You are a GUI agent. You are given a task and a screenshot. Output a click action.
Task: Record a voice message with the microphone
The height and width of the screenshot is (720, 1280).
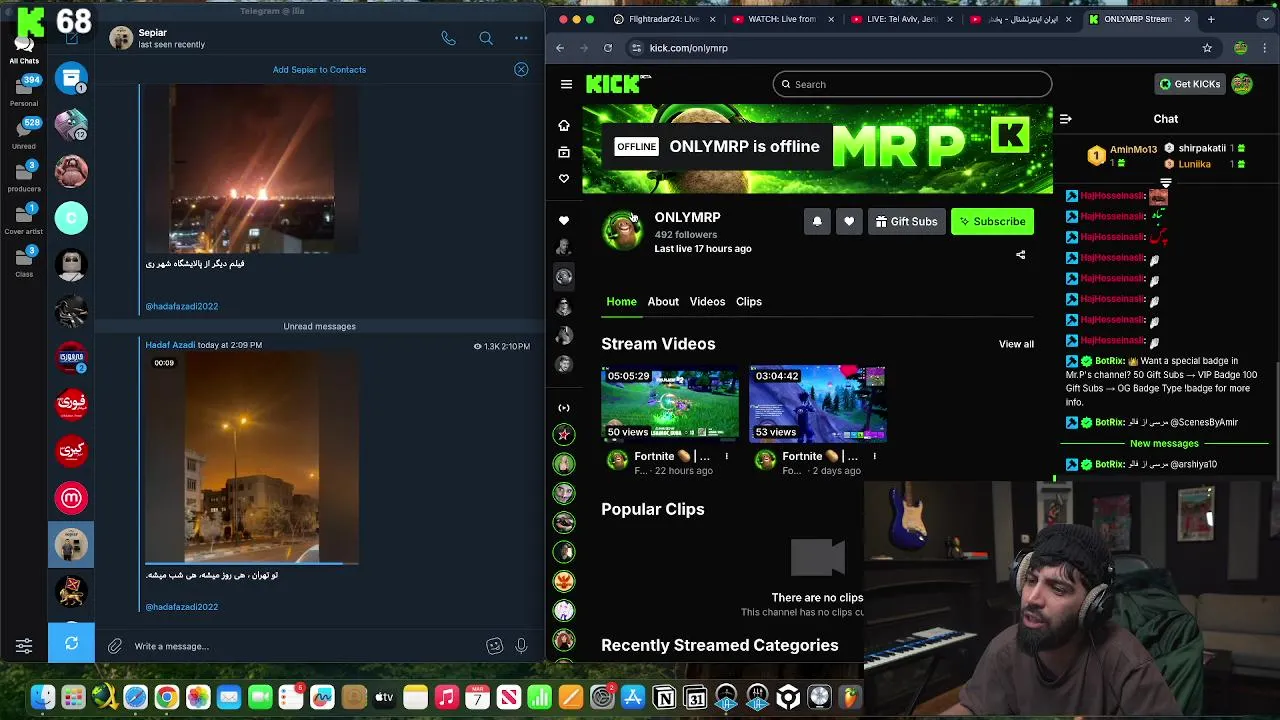point(521,646)
